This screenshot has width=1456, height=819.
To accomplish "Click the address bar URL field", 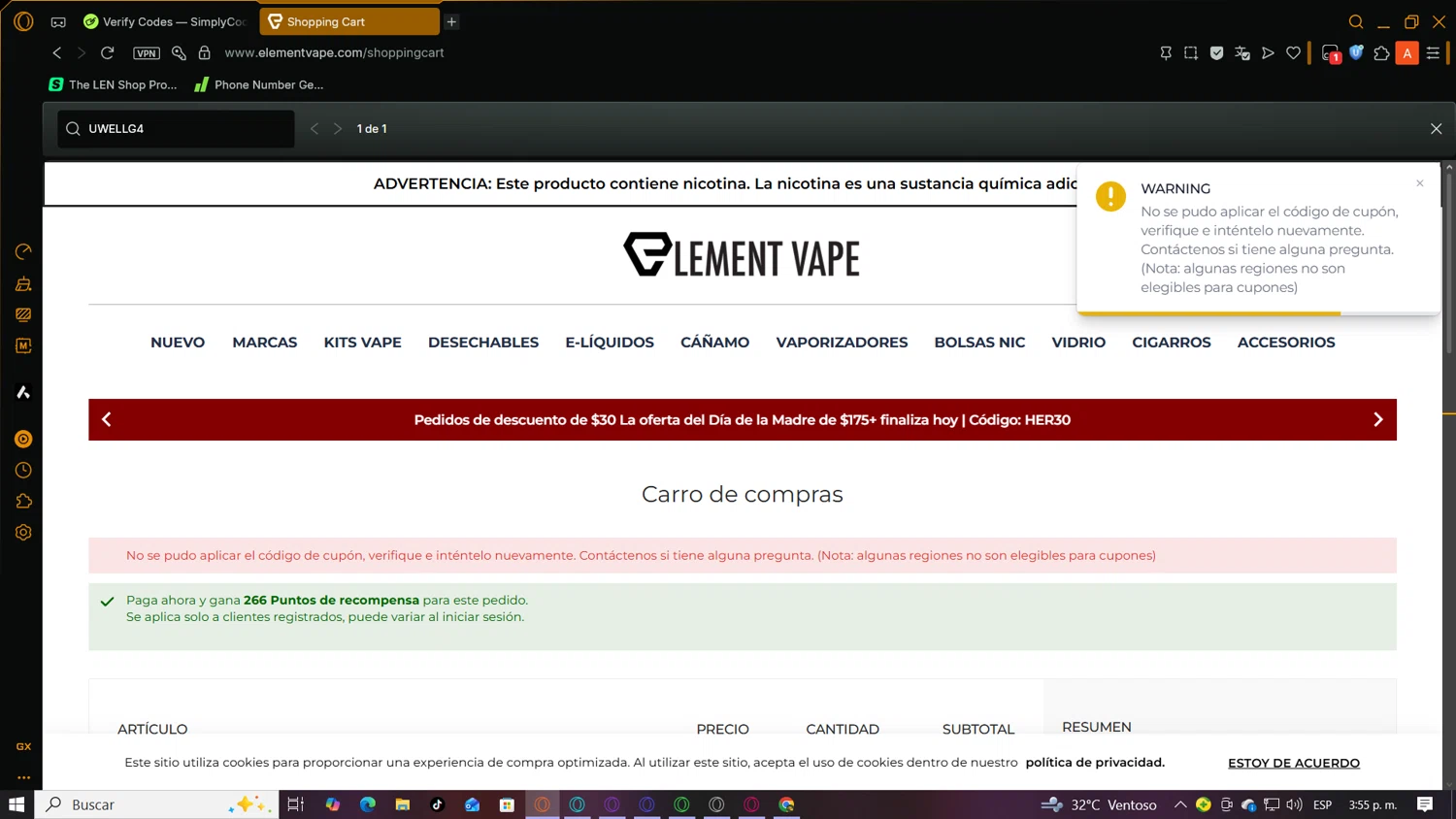I will pyautogui.click(x=334, y=52).
